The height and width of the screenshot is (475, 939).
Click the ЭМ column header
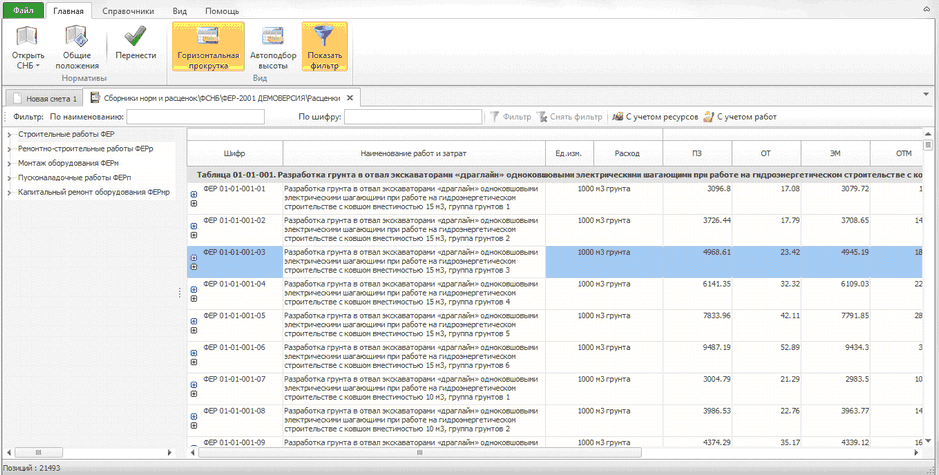click(x=835, y=153)
